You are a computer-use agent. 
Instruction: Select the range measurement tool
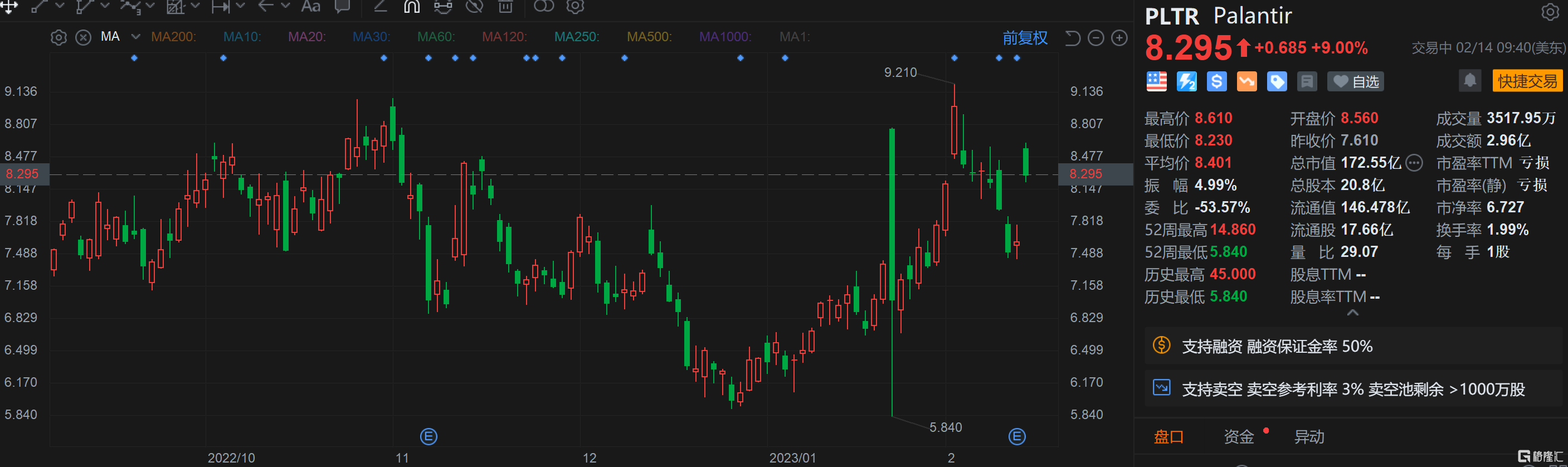point(220,6)
